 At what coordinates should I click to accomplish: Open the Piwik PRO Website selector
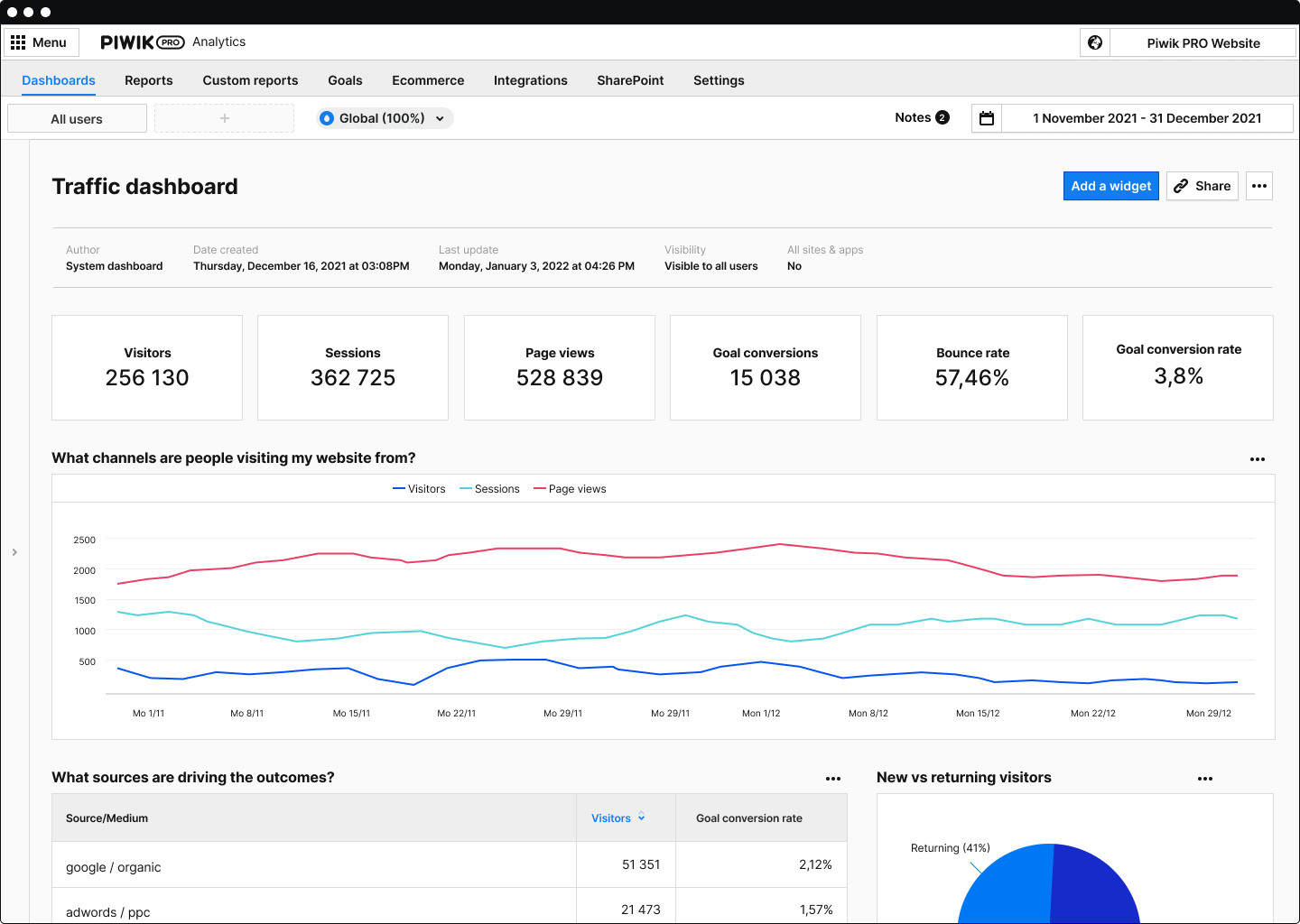pos(1202,42)
